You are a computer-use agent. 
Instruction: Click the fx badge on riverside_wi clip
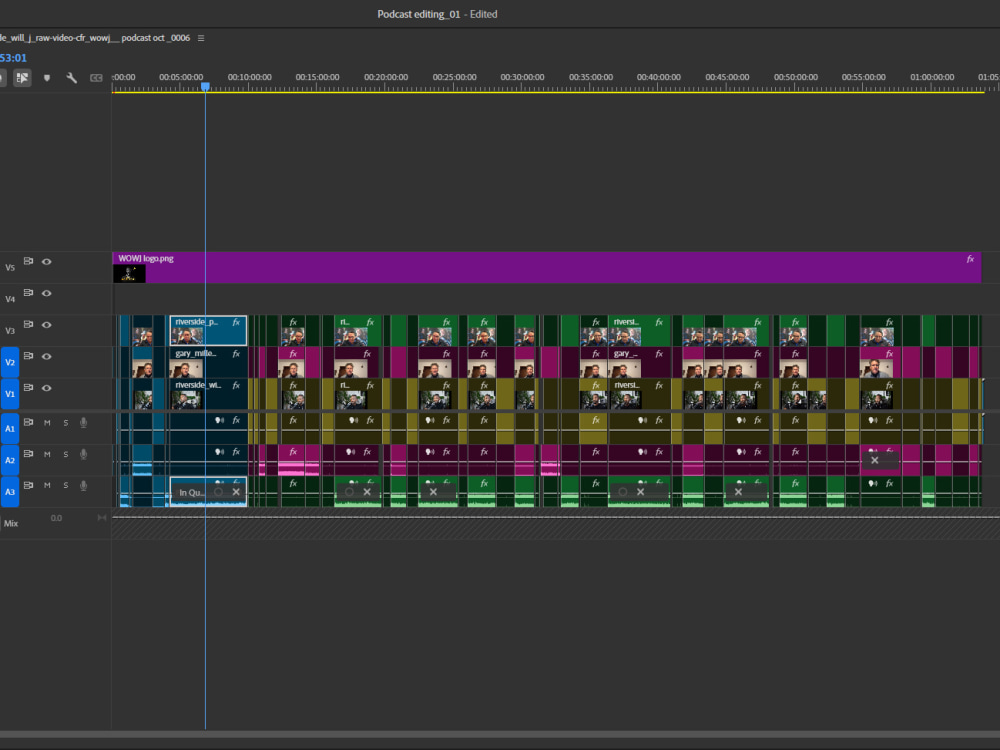(236, 385)
